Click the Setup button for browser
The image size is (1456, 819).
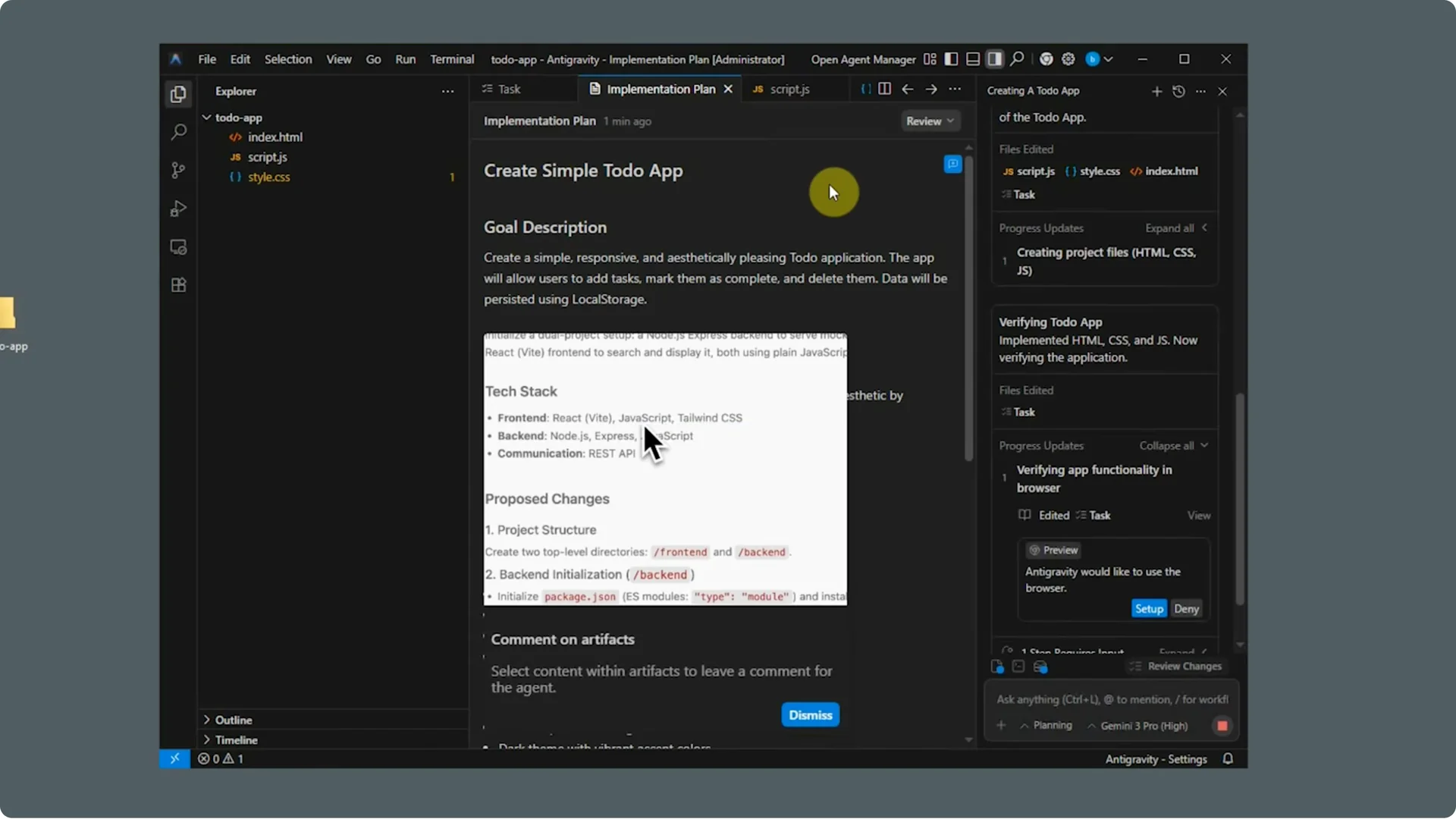coord(1148,609)
